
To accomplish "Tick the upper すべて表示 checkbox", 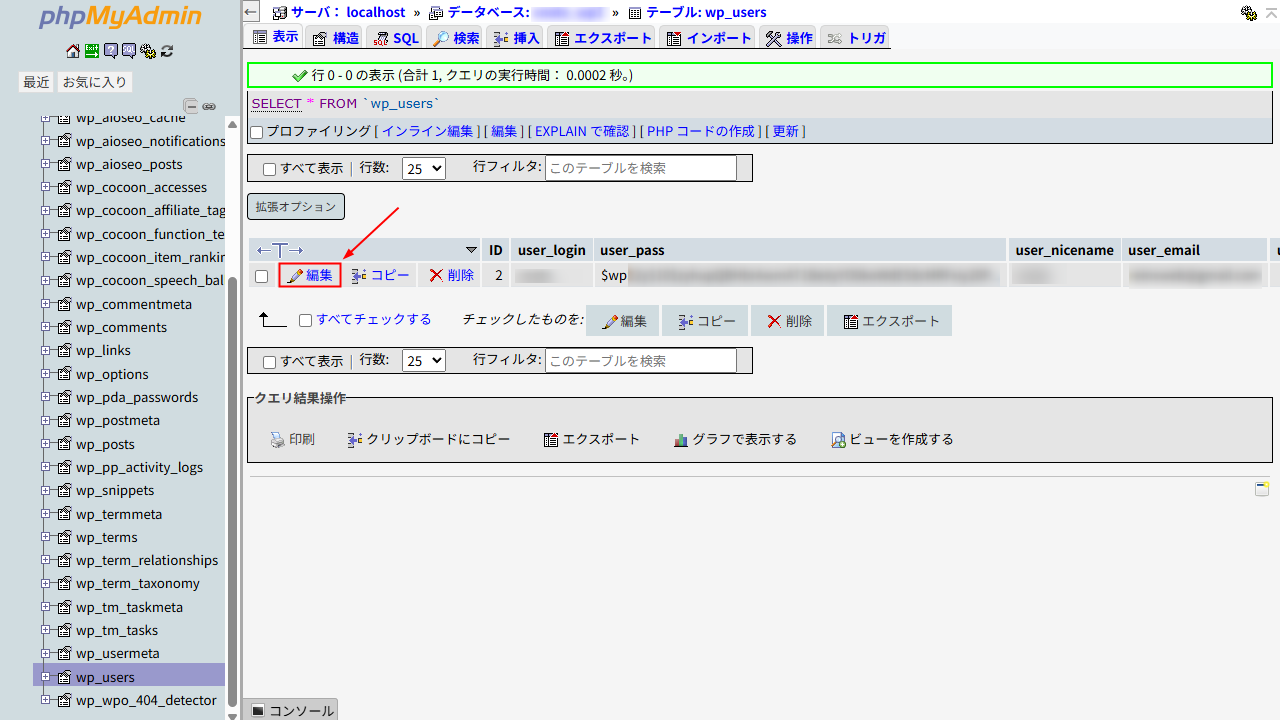I will coord(269,169).
